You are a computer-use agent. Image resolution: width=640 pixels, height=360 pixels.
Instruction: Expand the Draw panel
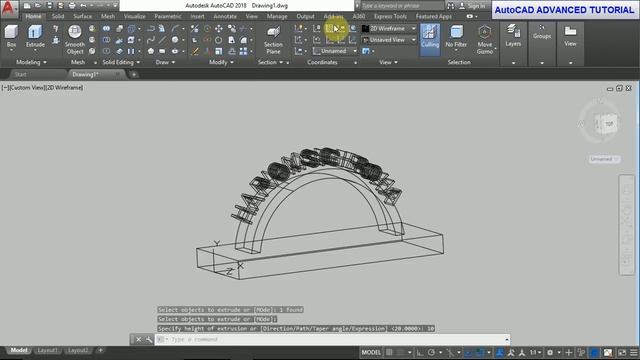[x=165, y=62]
